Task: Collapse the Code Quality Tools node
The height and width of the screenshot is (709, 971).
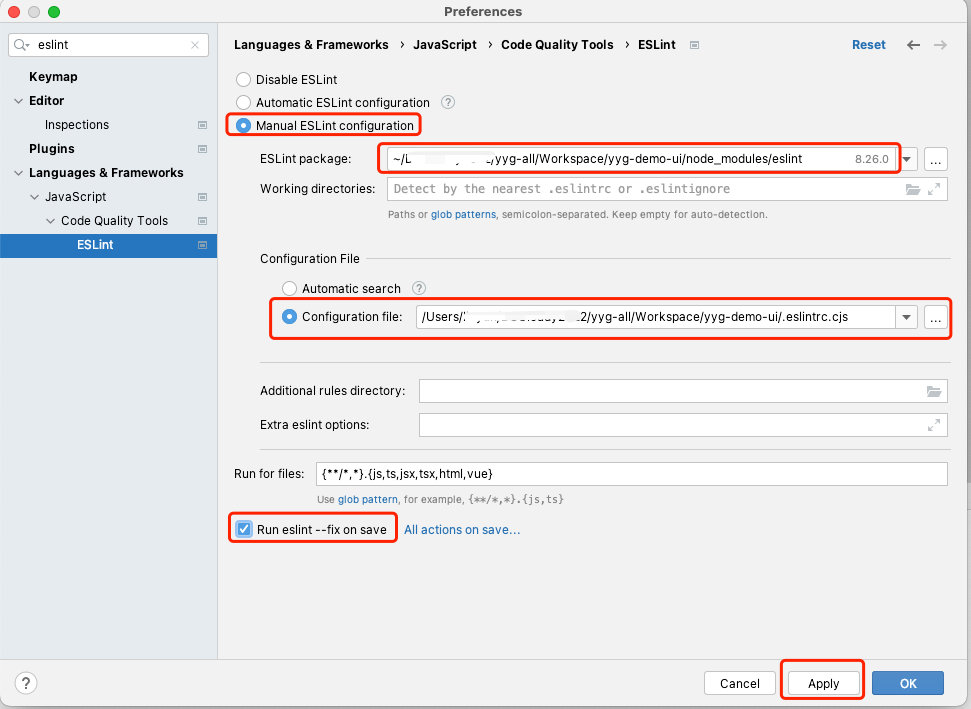Action: 51,221
